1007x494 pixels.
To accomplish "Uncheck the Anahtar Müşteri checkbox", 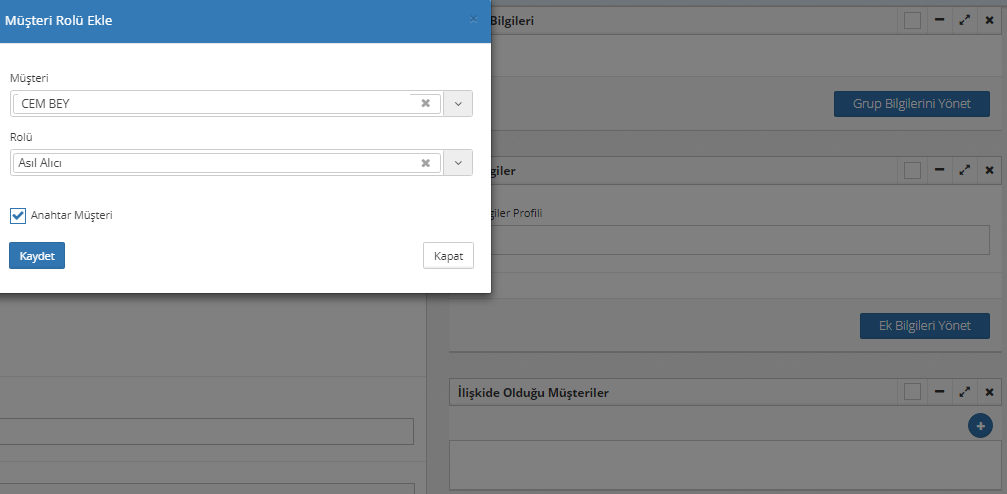I will (x=18, y=215).
